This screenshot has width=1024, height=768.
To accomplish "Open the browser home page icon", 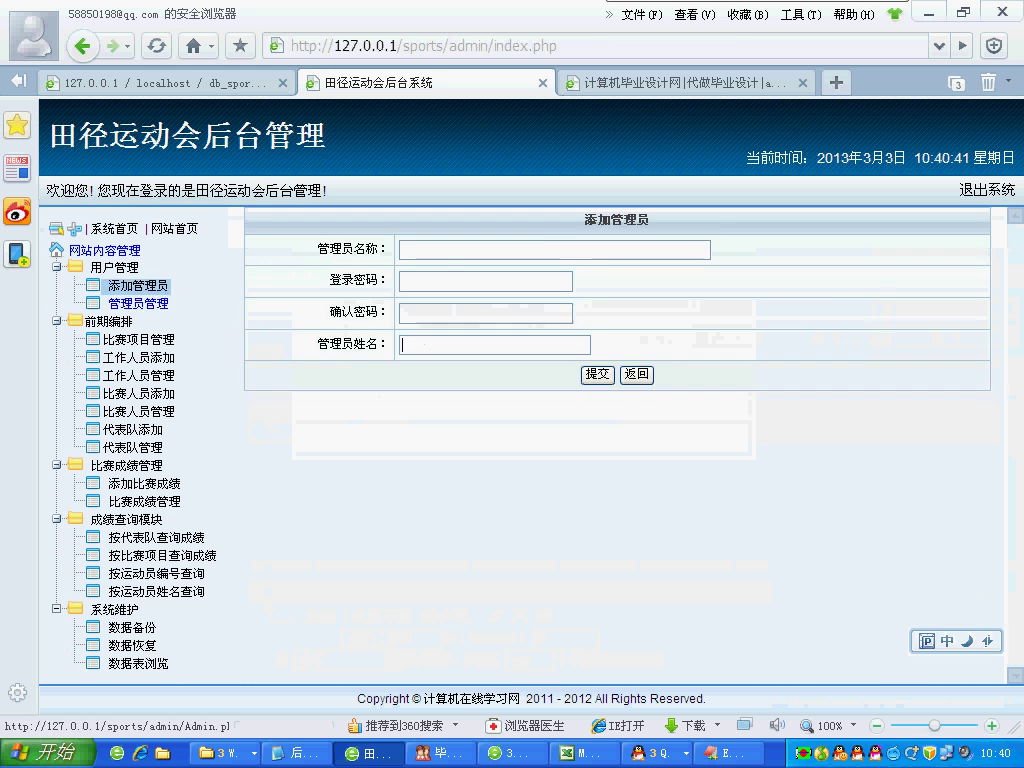I will pyautogui.click(x=193, y=46).
